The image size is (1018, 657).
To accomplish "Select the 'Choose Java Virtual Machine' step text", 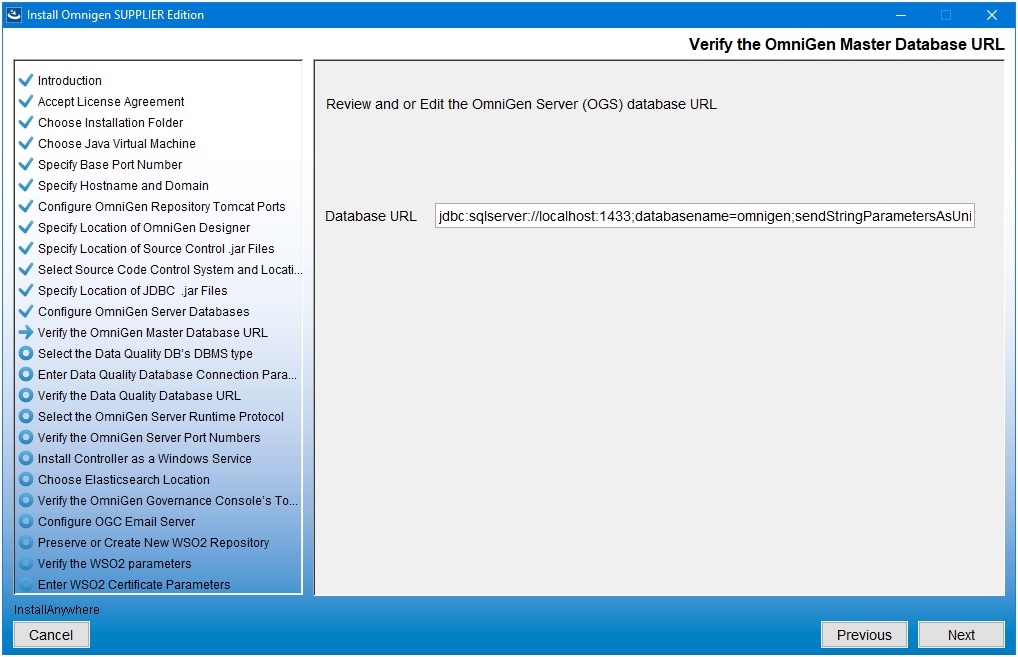I will [x=117, y=143].
